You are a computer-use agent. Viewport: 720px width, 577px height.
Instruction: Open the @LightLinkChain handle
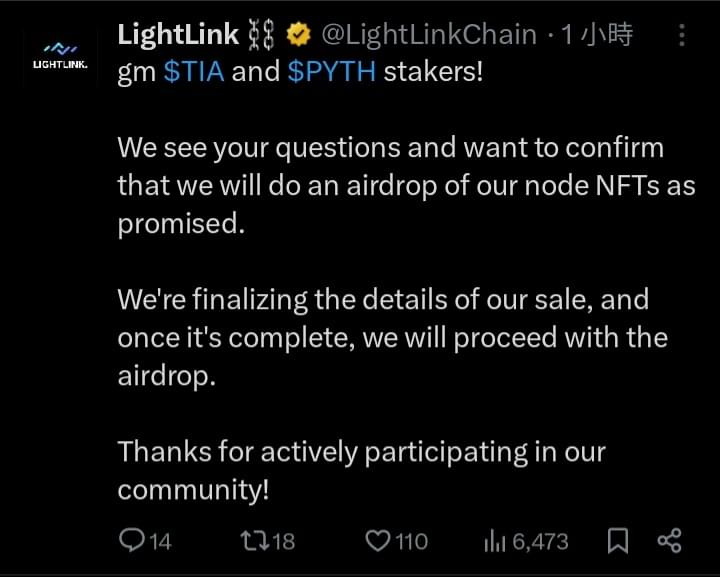coord(429,35)
